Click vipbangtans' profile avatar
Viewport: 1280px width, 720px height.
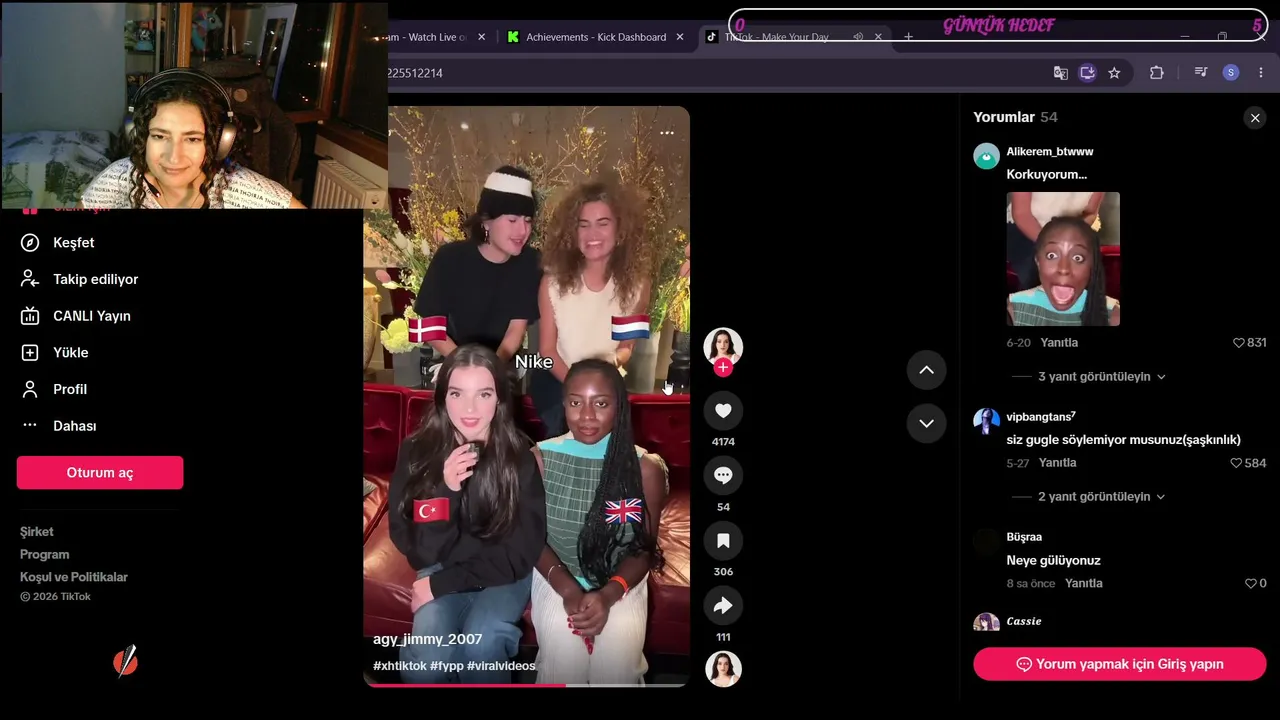pyautogui.click(x=987, y=421)
